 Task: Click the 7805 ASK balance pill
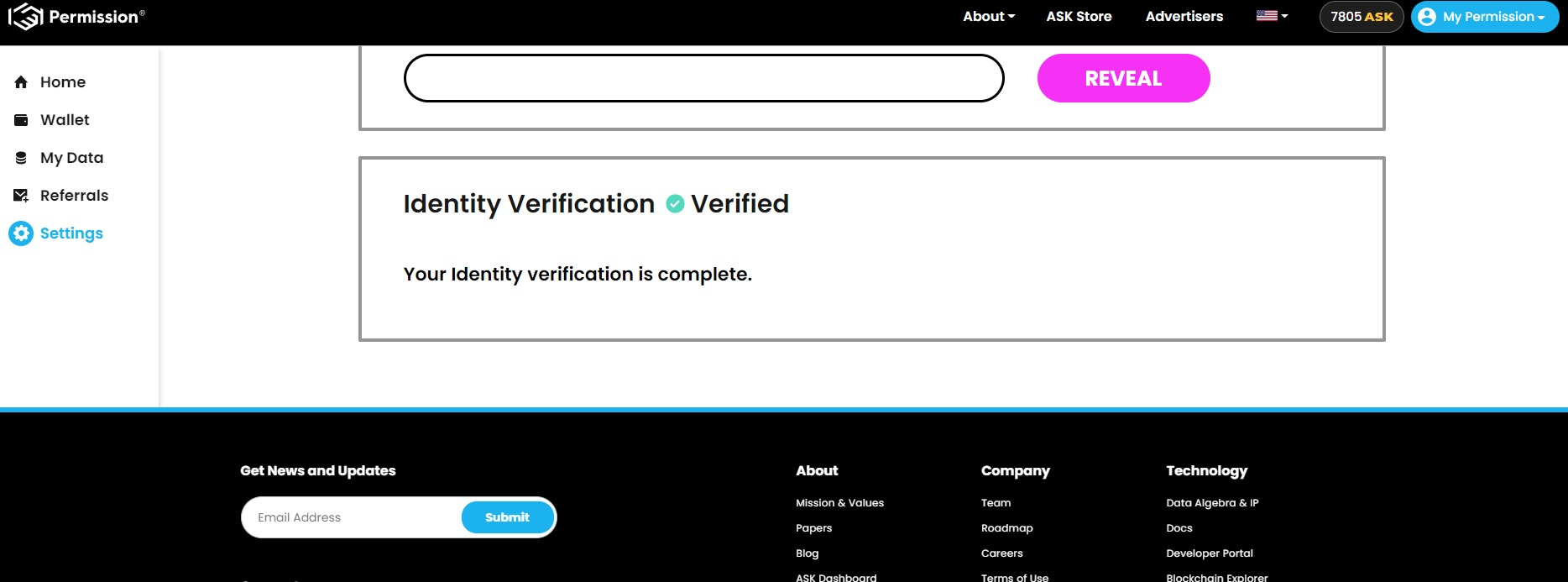[x=1362, y=17]
